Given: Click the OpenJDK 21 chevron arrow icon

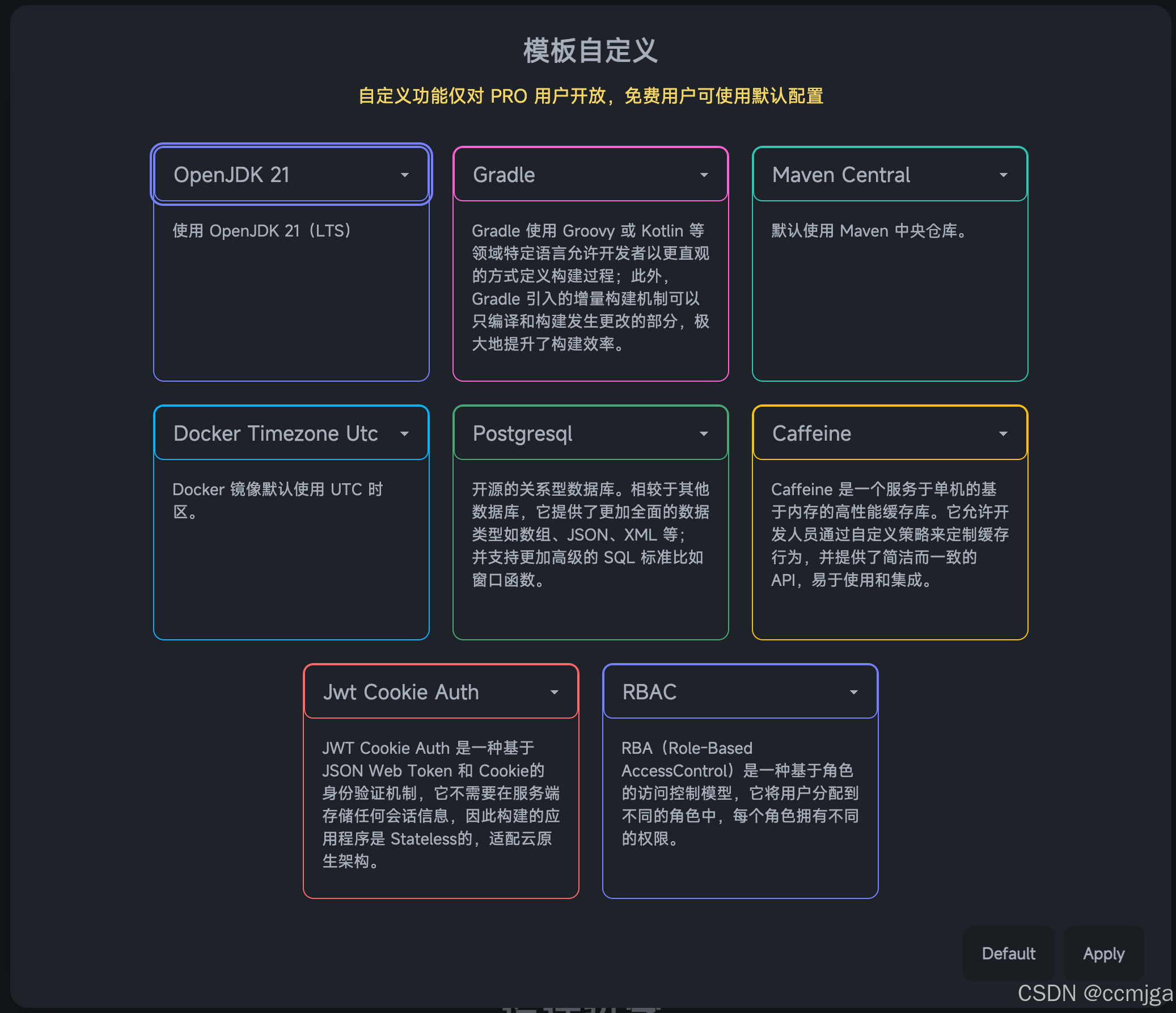Looking at the screenshot, I should click(x=405, y=175).
